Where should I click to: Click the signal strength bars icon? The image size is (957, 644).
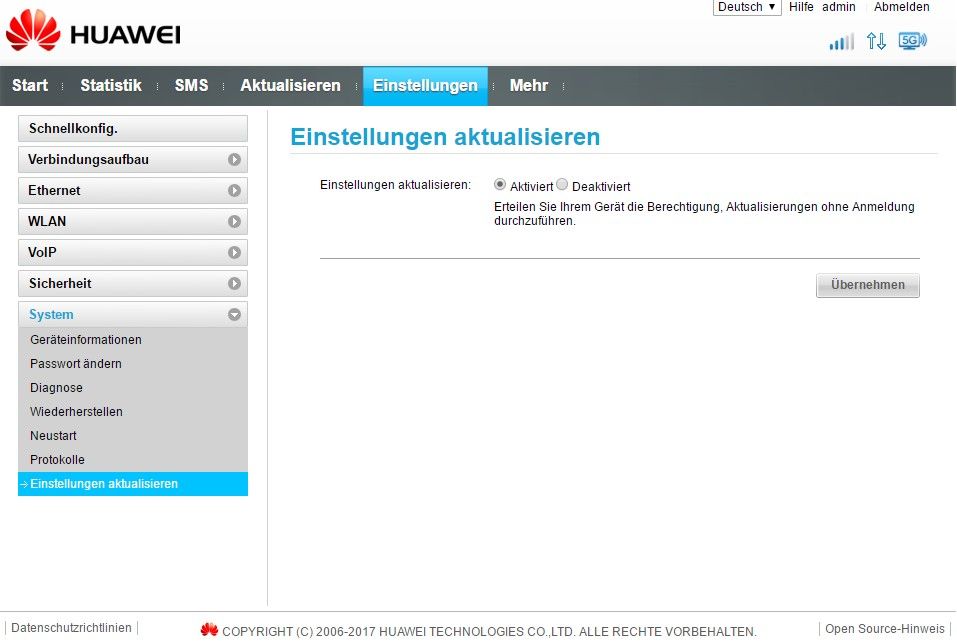(x=841, y=42)
